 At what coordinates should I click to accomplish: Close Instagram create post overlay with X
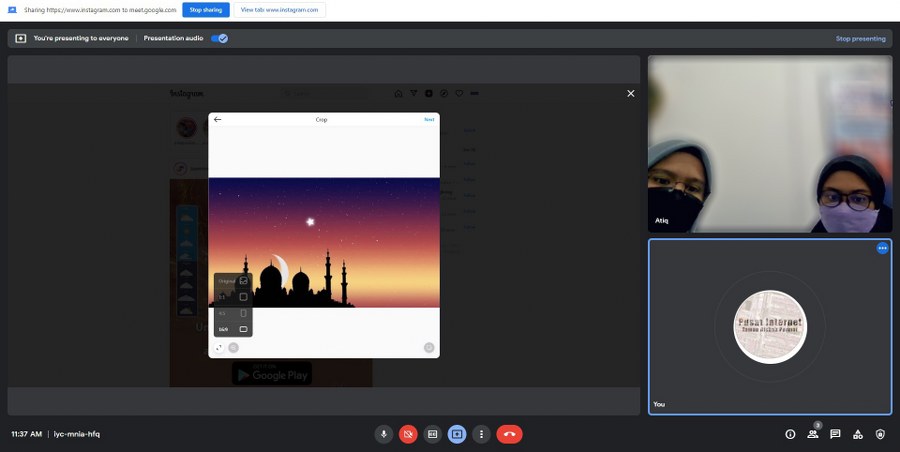(x=631, y=94)
